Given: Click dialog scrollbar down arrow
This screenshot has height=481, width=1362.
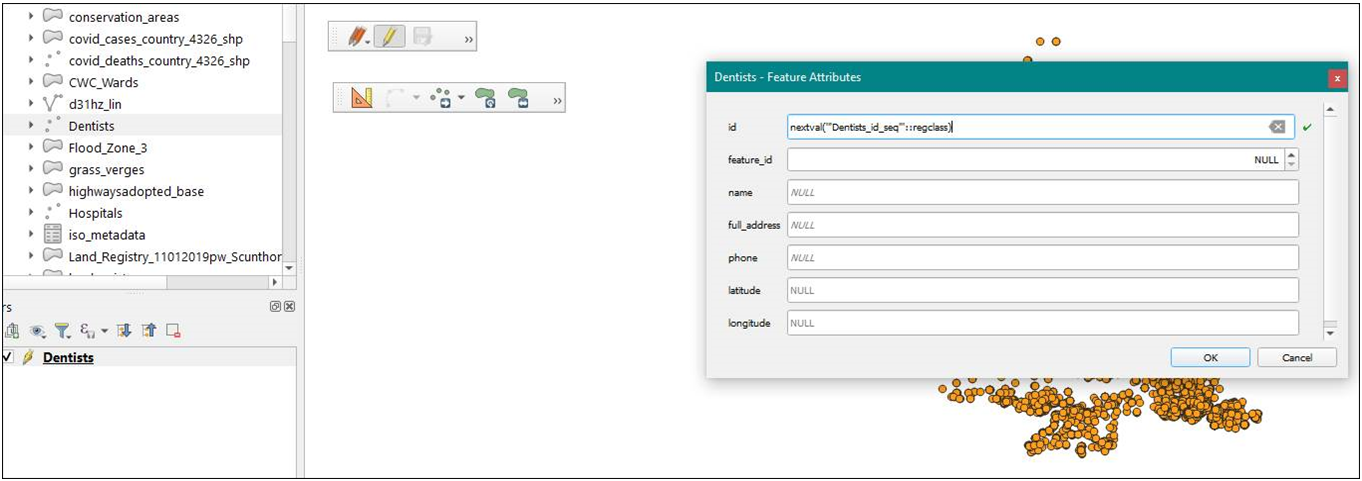Looking at the screenshot, I should 1330,332.
